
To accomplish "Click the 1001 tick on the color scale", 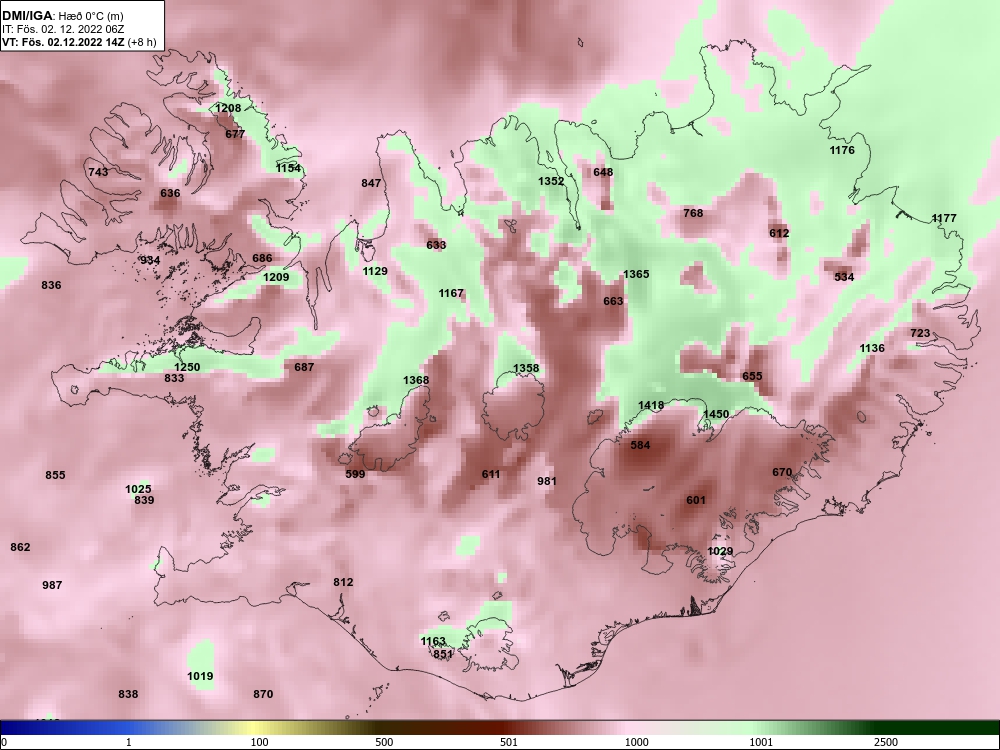I will 762,742.
